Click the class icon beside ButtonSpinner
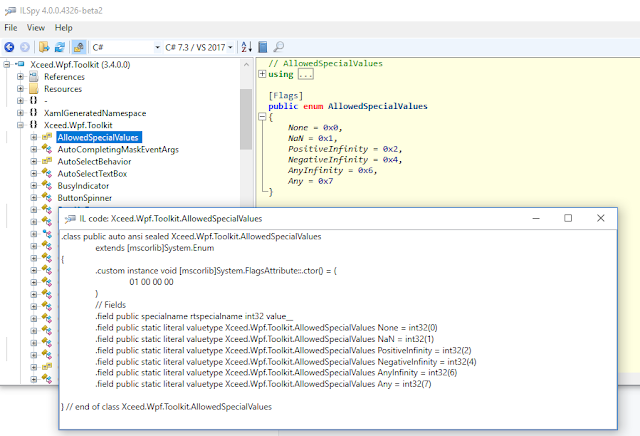The height and width of the screenshot is (436, 640). [x=47, y=198]
